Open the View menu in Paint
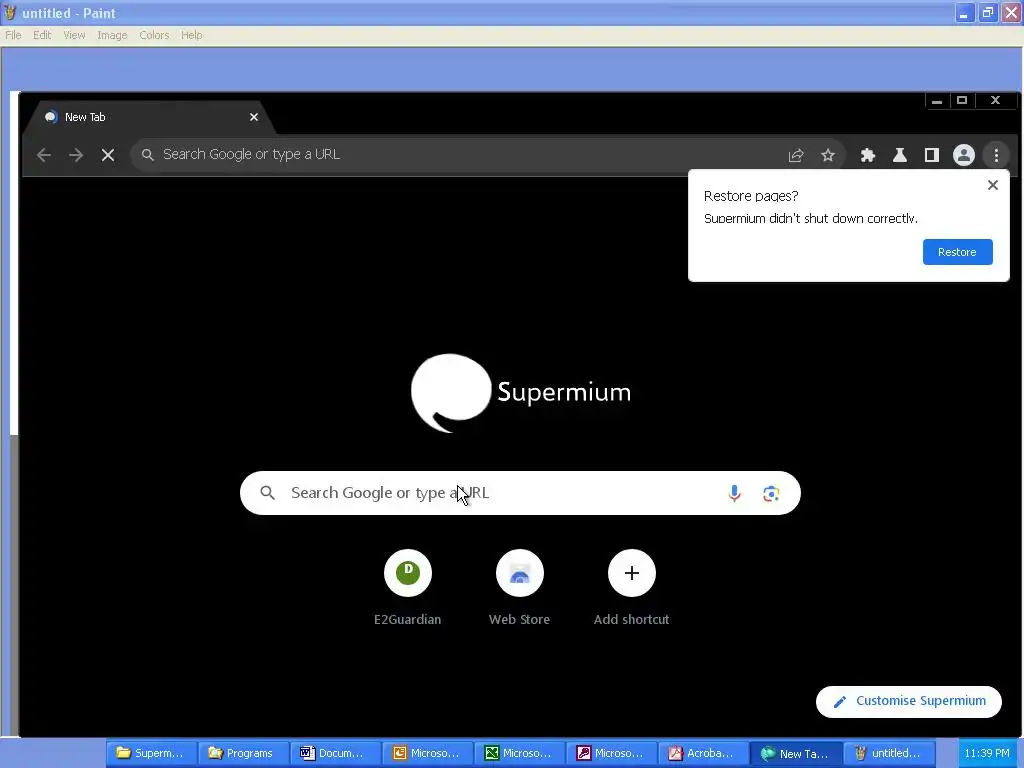1024x768 pixels. click(74, 35)
